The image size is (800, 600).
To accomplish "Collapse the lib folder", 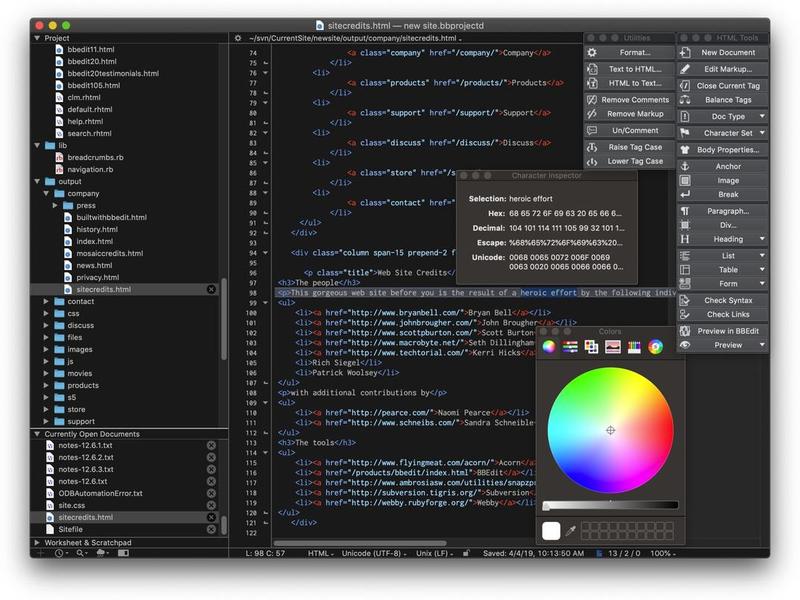I will 37,145.
